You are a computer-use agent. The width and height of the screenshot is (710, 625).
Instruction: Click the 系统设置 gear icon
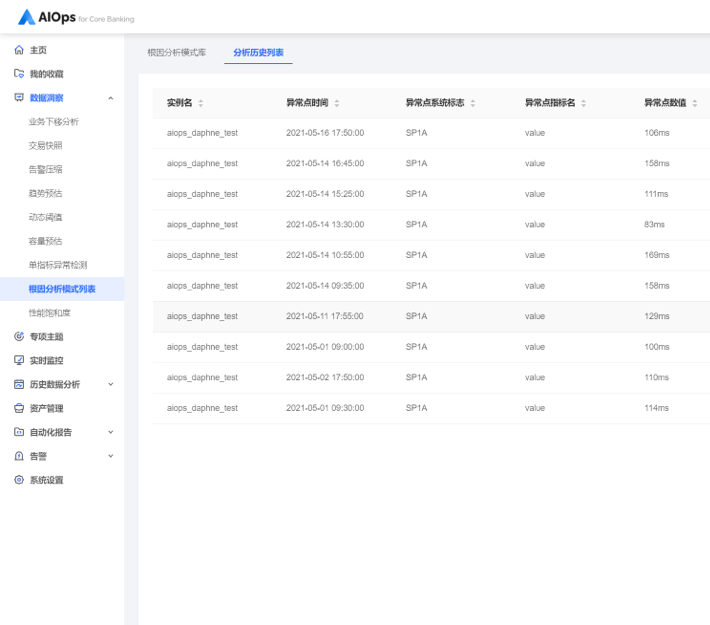(x=19, y=480)
